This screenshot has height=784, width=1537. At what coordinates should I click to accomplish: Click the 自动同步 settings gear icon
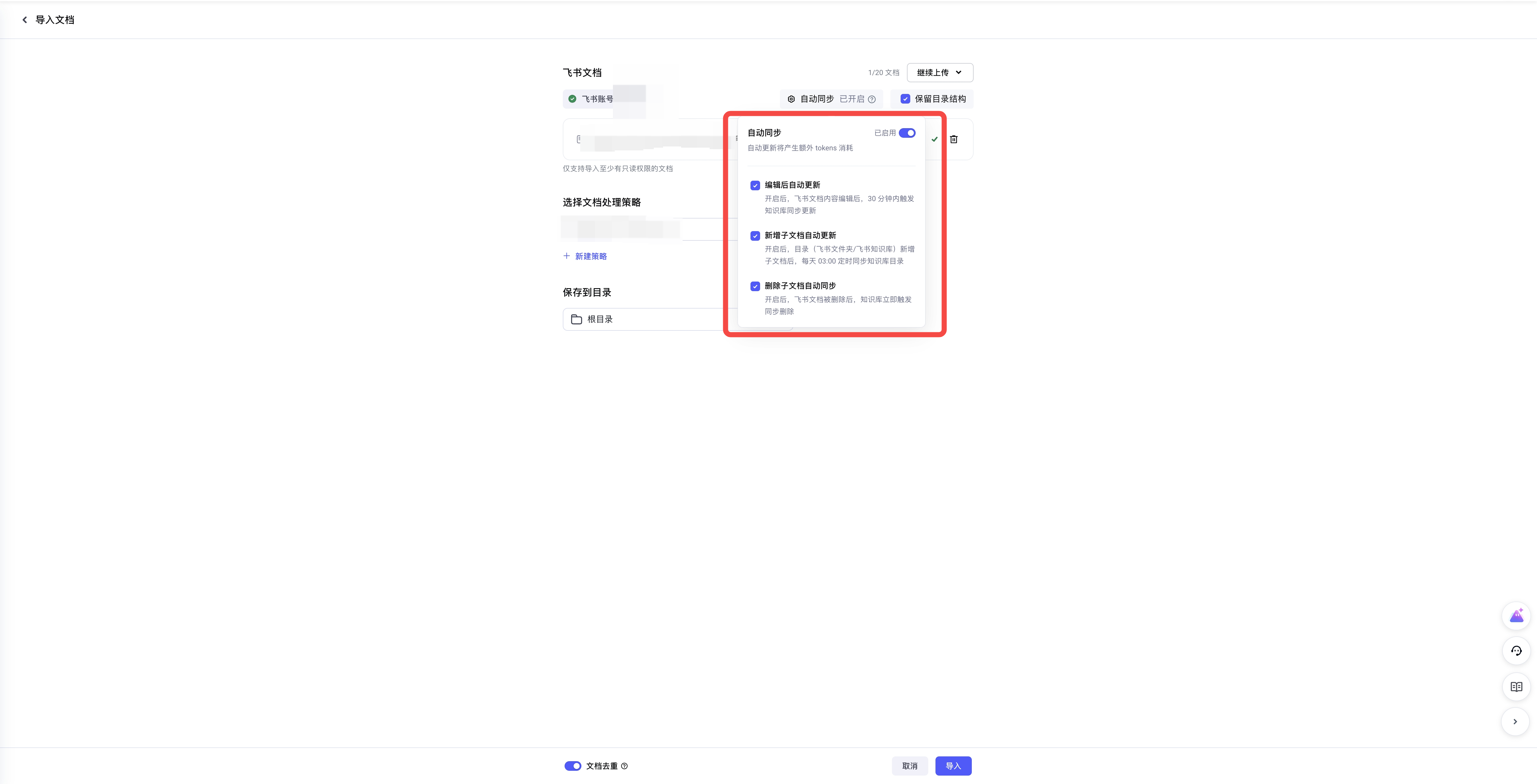pyautogui.click(x=791, y=99)
